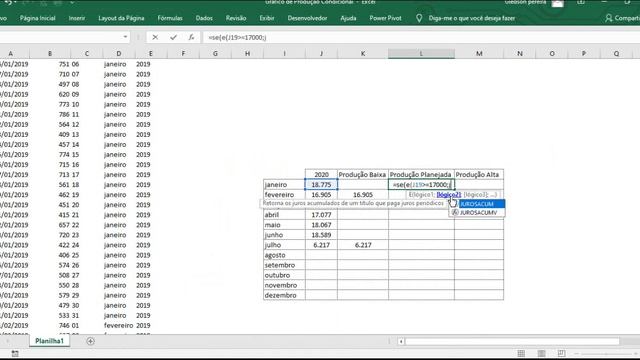Choose JUROSACUMV from the autocomplete list
Image resolution: width=640 pixels, height=360 pixels.
point(478,213)
